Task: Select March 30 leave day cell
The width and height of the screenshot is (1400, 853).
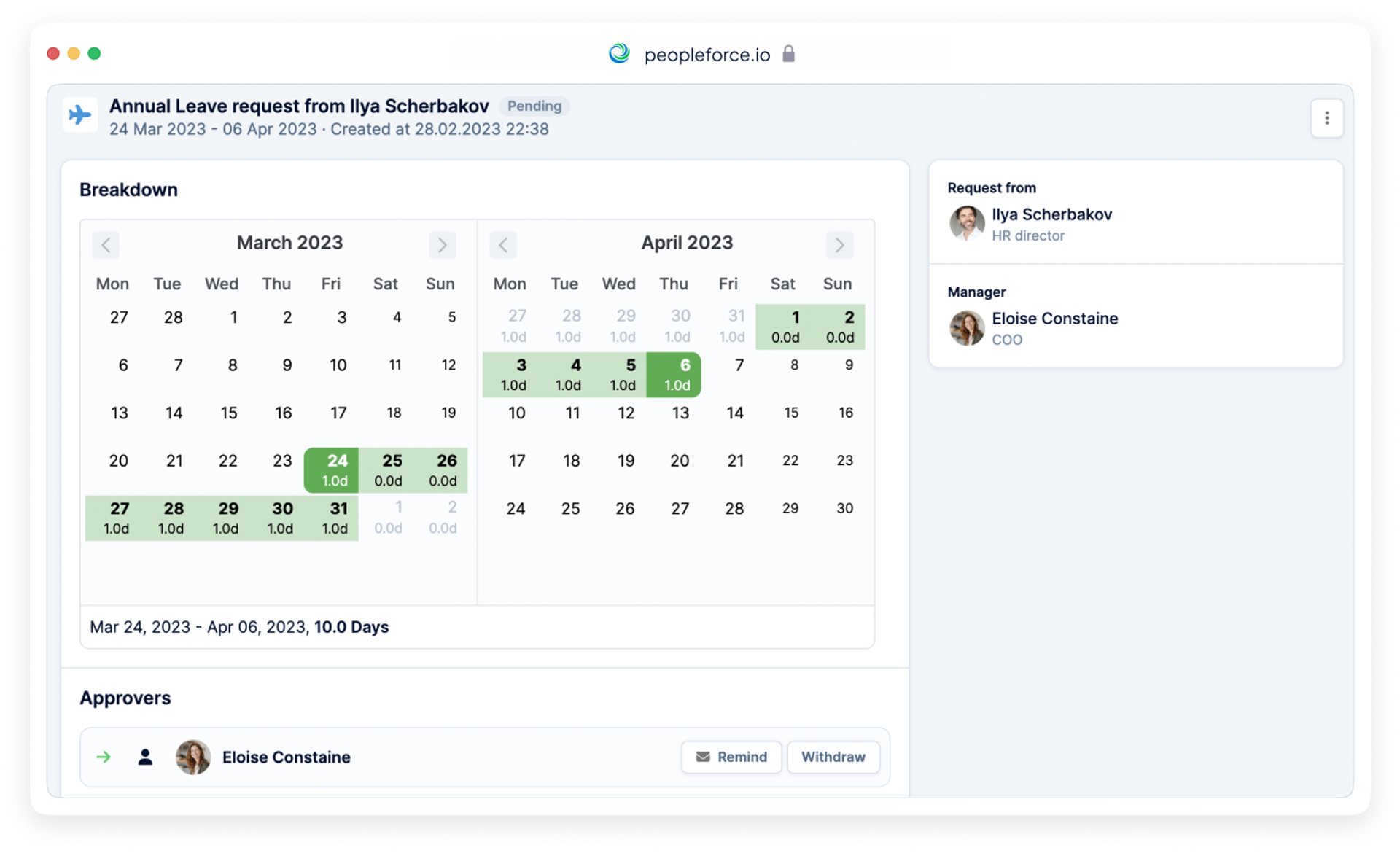Action: click(276, 518)
